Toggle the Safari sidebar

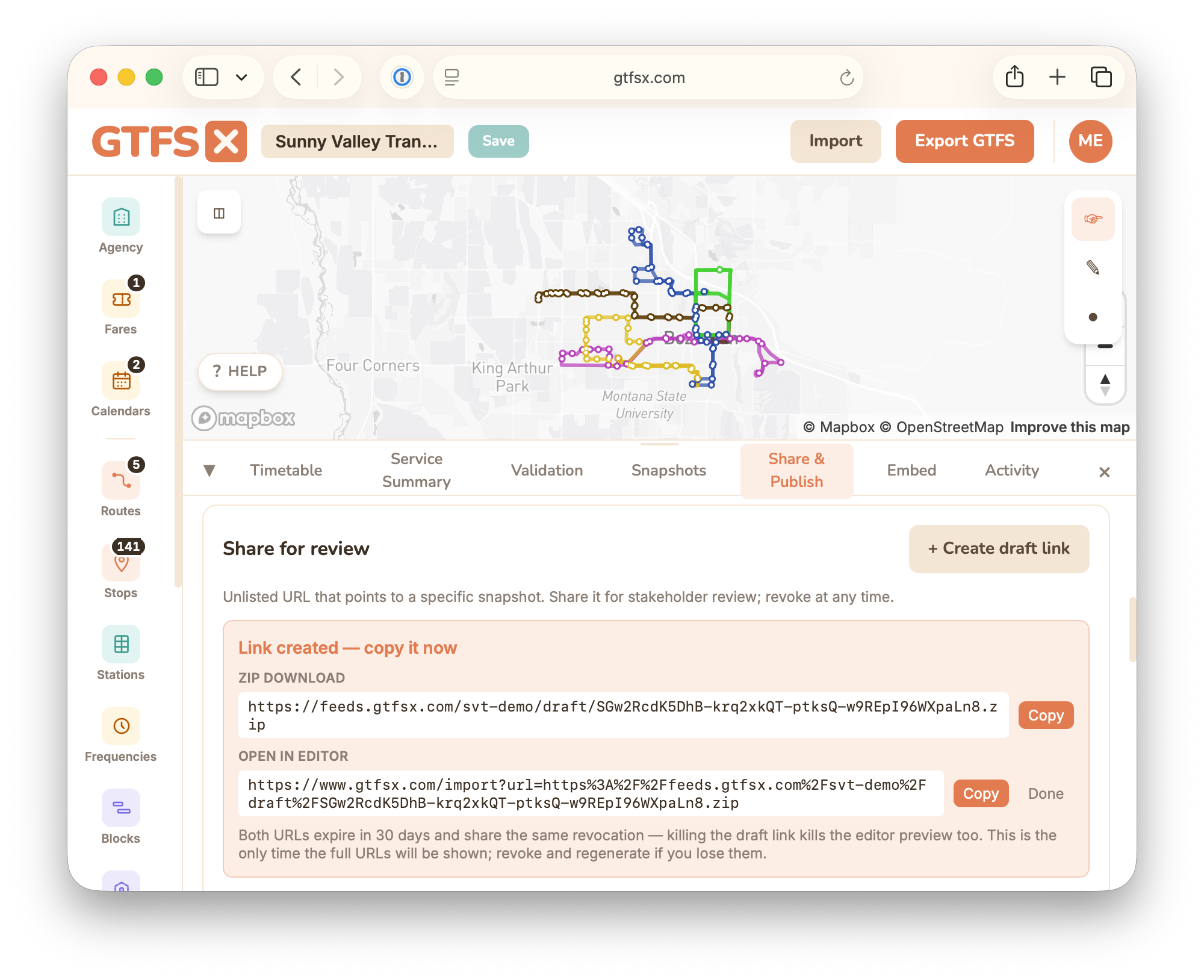point(206,77)
